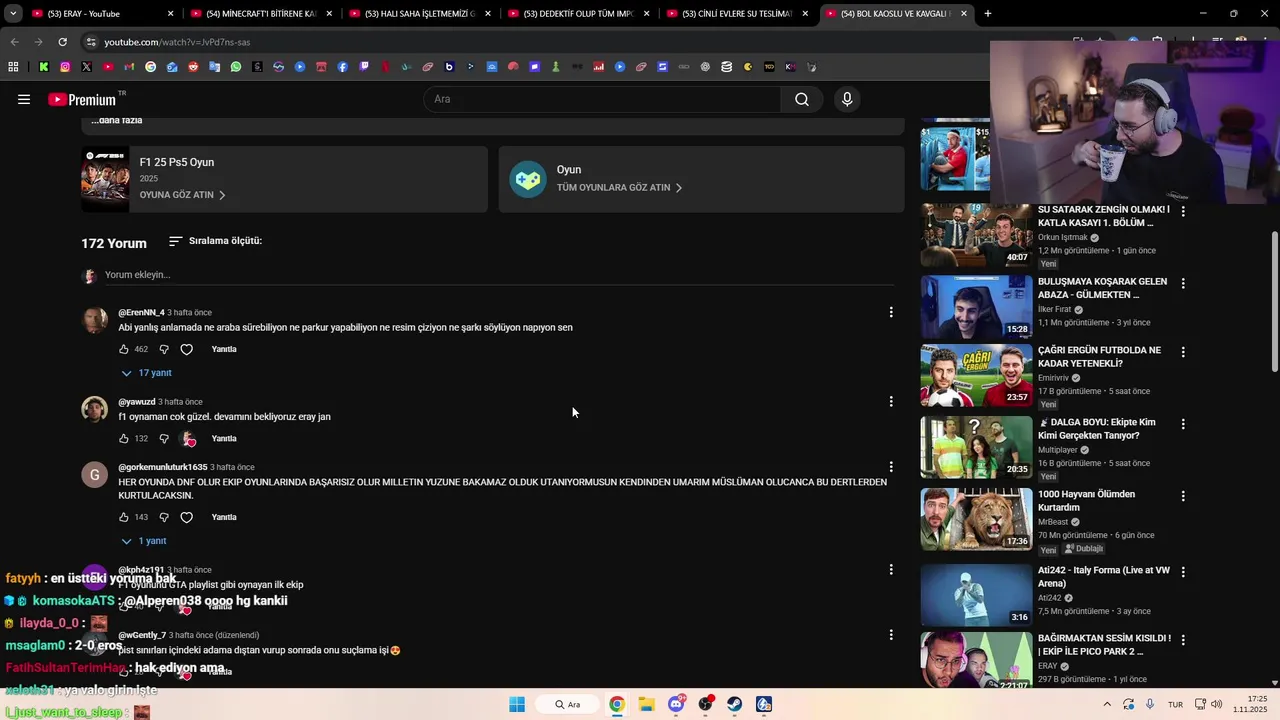Open options for DALGA BOYU video
This screenshot has height=720, width=1280.
point(1183,424)
